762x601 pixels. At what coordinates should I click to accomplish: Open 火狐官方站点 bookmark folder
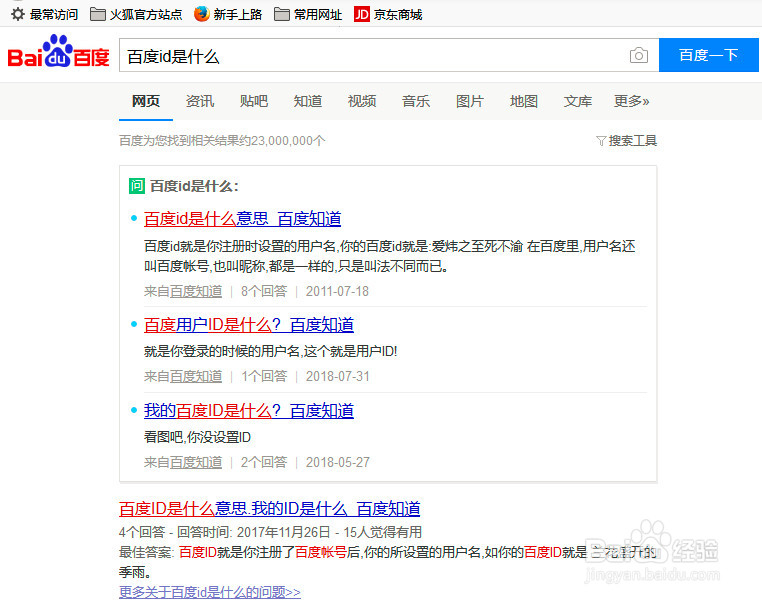tap(136, 15)
